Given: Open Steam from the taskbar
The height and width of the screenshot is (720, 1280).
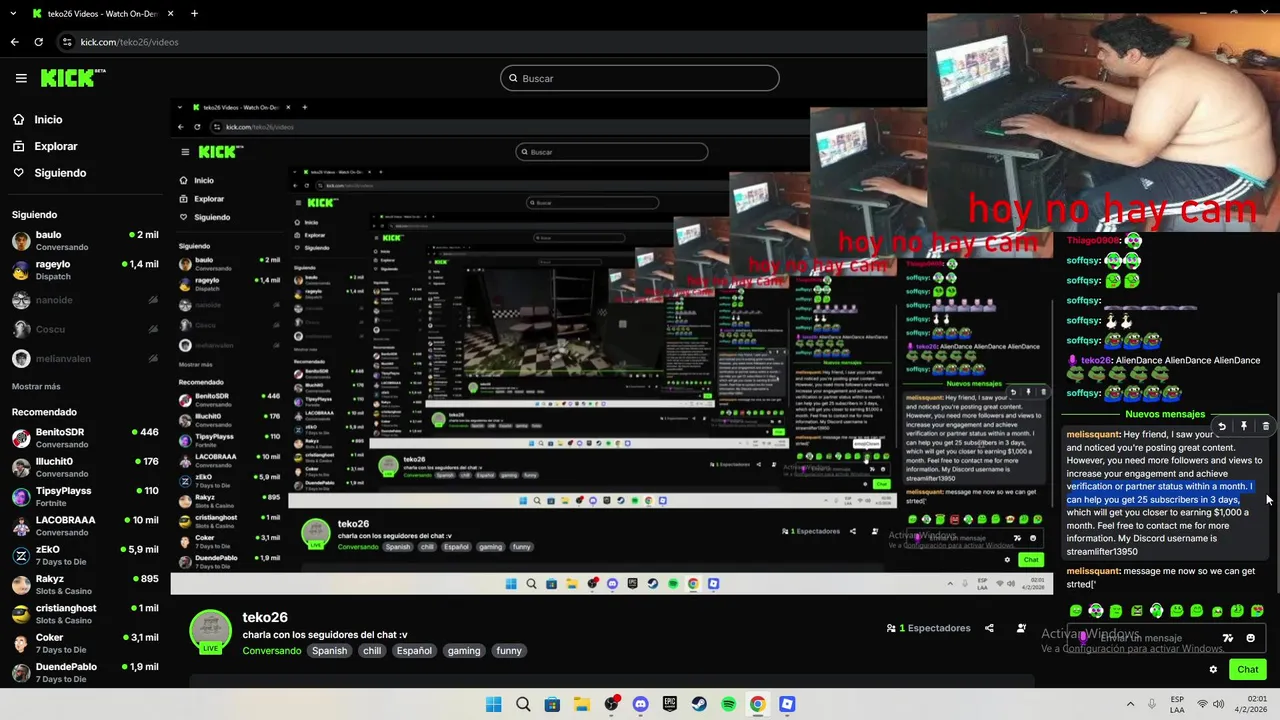Looking at the screenshot, I should click(x=699, y=704).
